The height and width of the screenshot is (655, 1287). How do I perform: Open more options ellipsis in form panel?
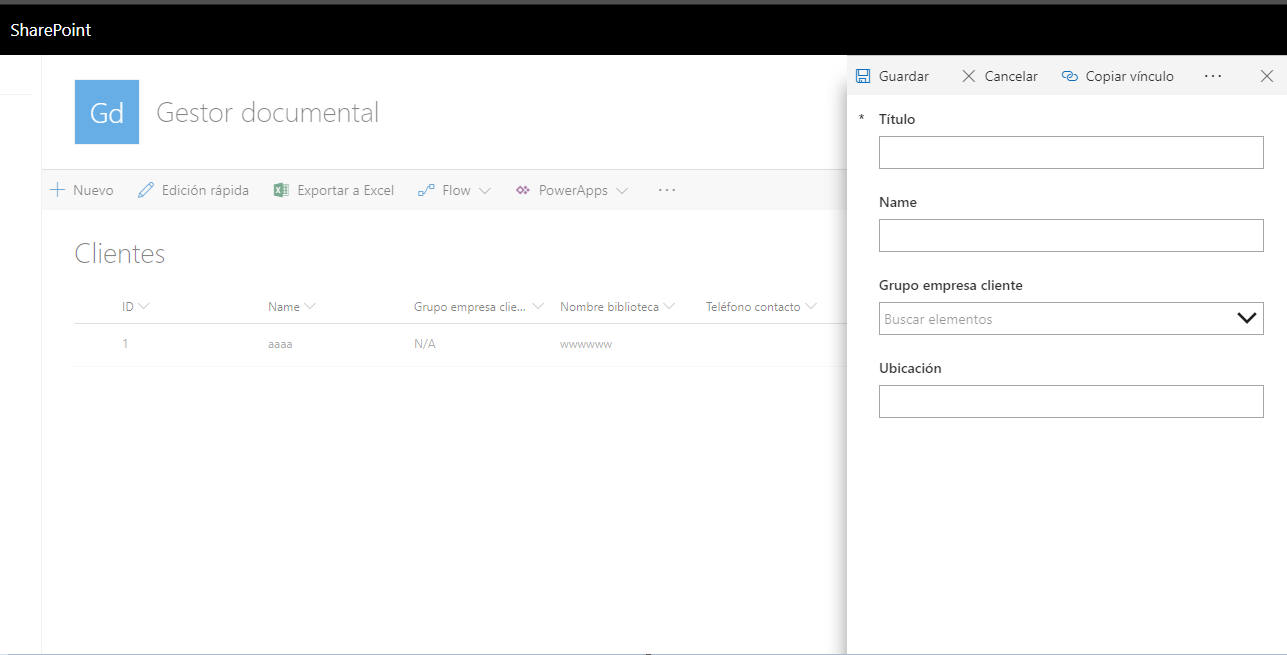coord(1213,76)
